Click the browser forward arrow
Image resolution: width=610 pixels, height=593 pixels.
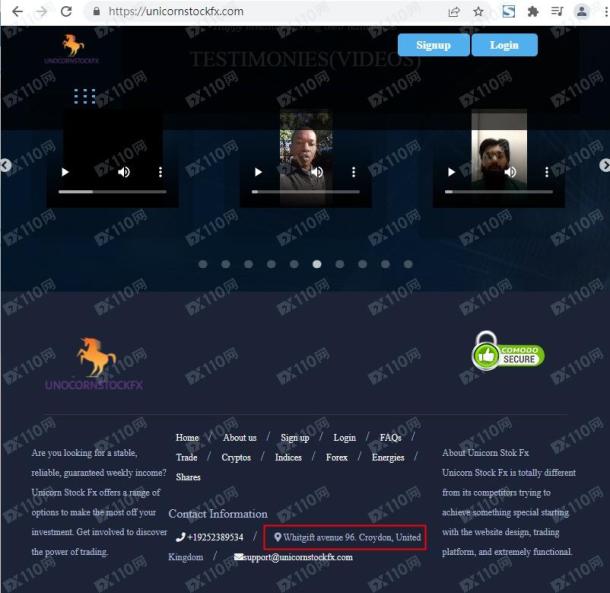coord(41,11)
